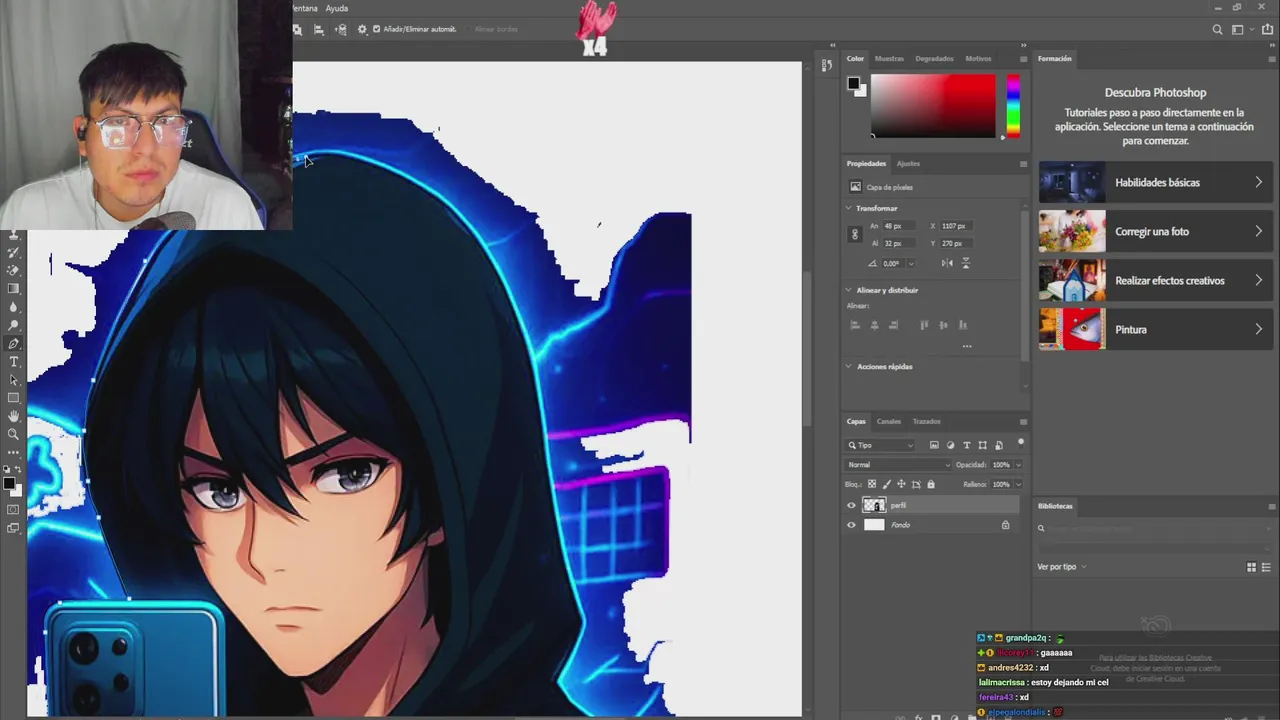Toggle Añadir/Eliminar automát. checkbox
This screenshot has height=720, width=1280.
376,29
